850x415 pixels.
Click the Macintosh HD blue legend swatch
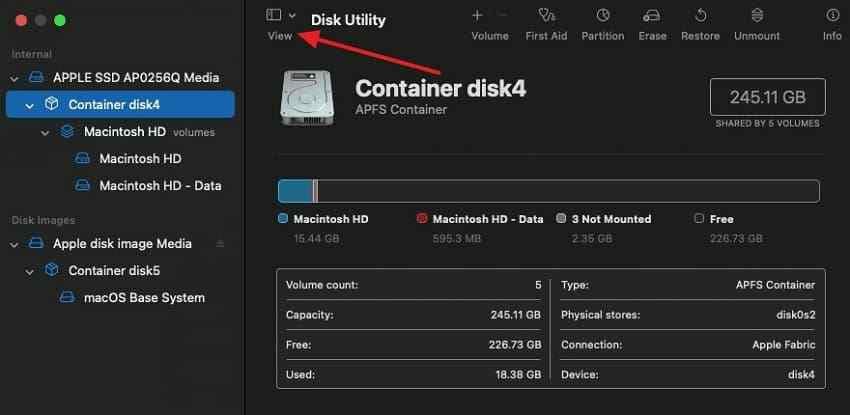pos(282,218)
